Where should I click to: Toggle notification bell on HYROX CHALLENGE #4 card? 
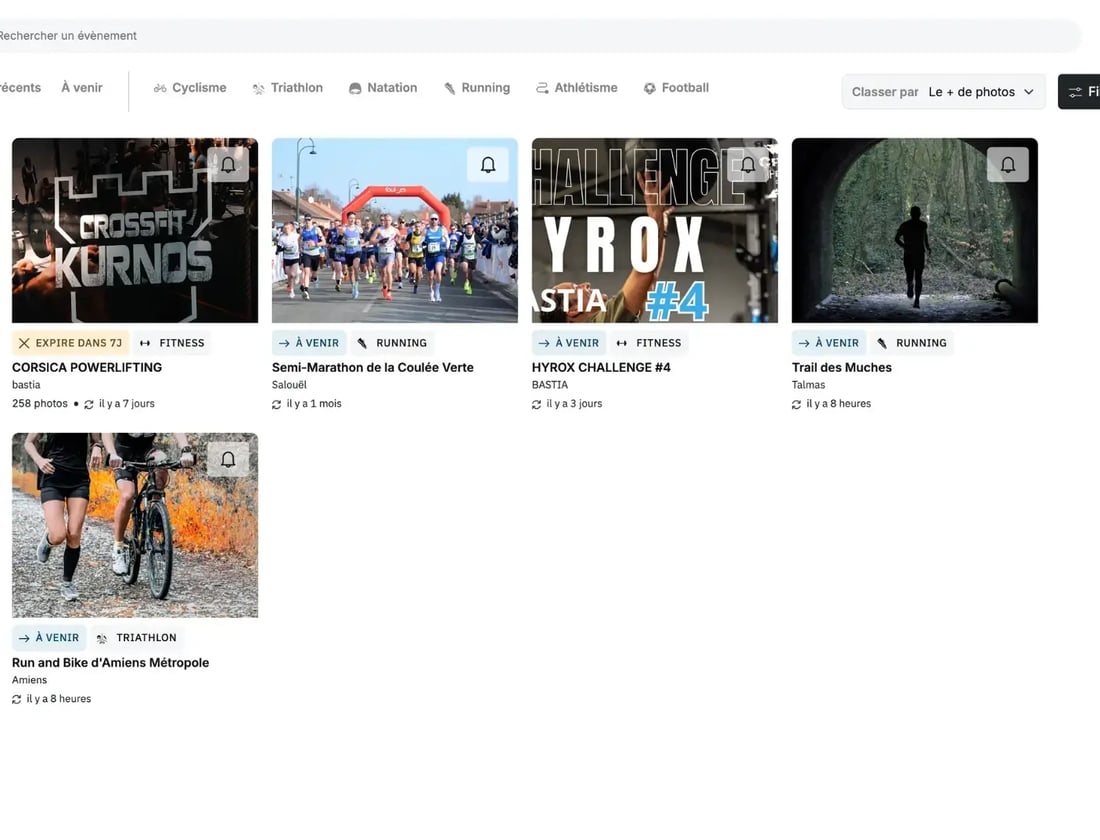tap(748, 165)
